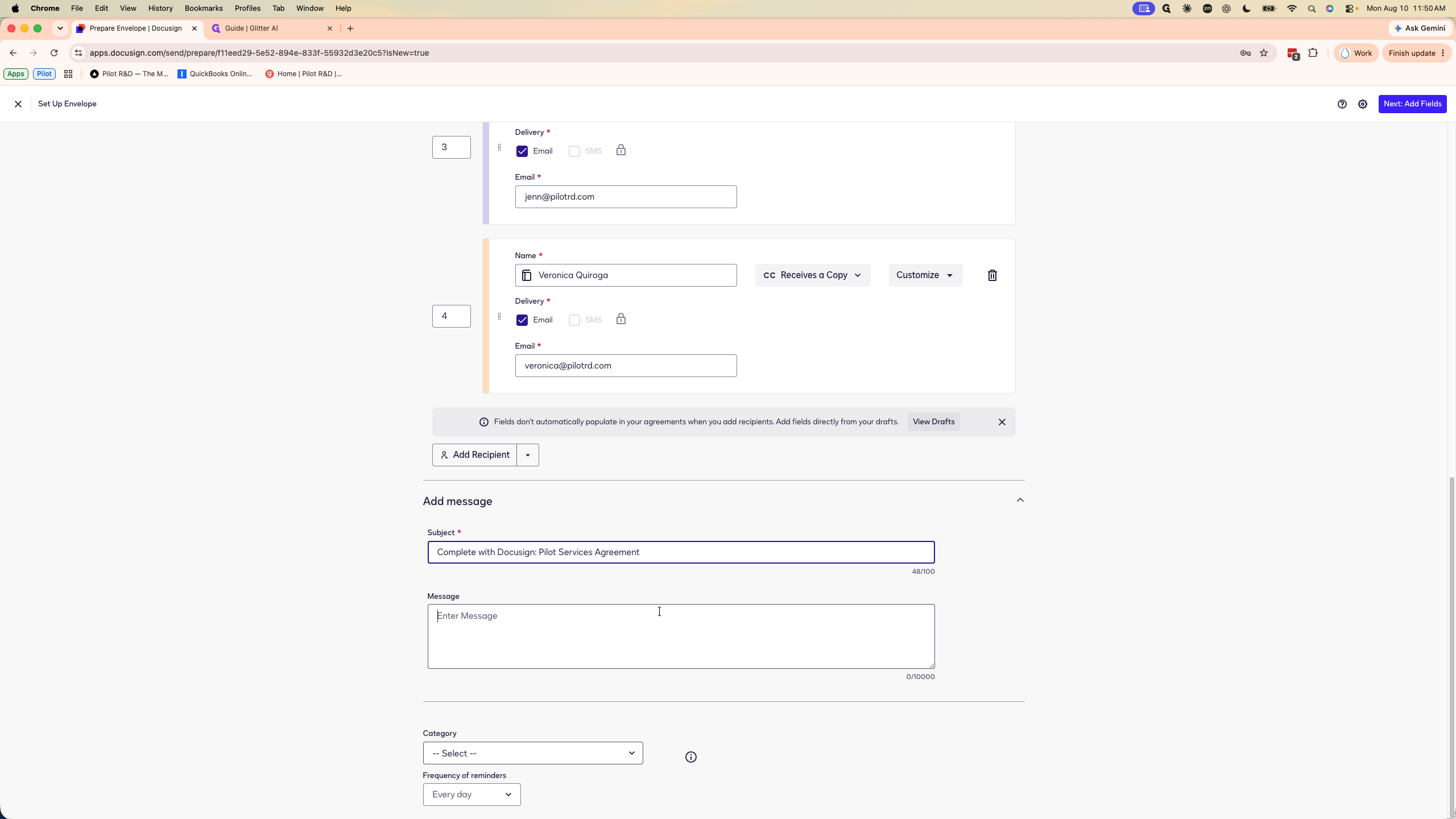Open the Category select dropdown

[532, 753]
